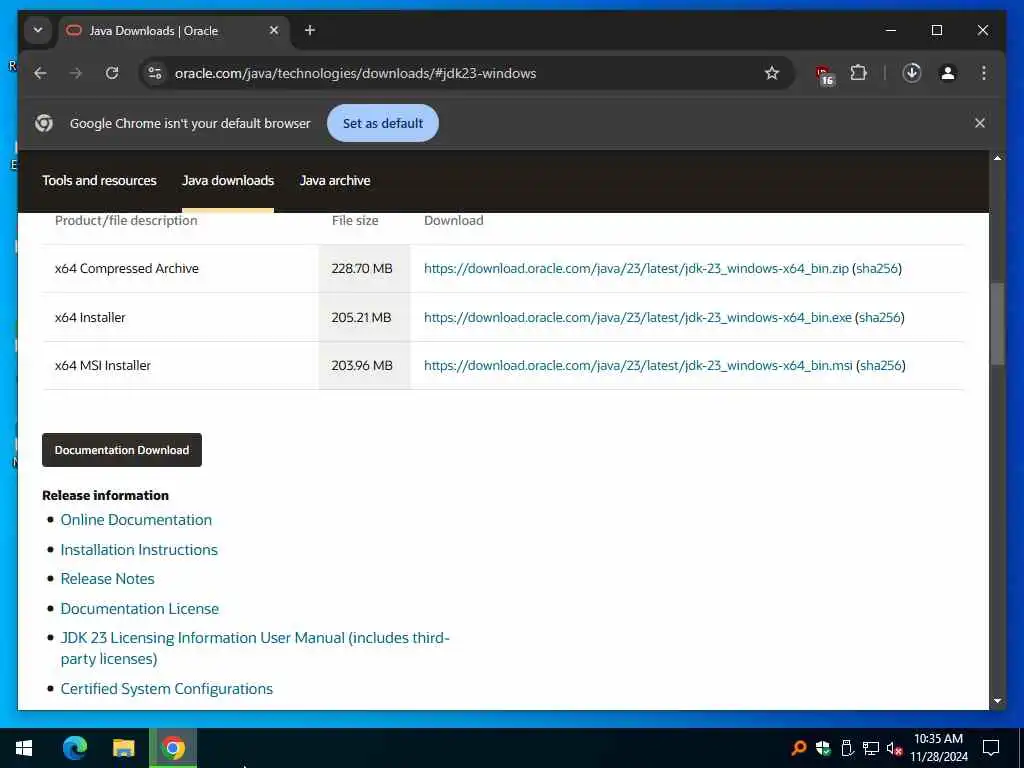Click x64 Compressed Archive text

(x=127, y=268)
